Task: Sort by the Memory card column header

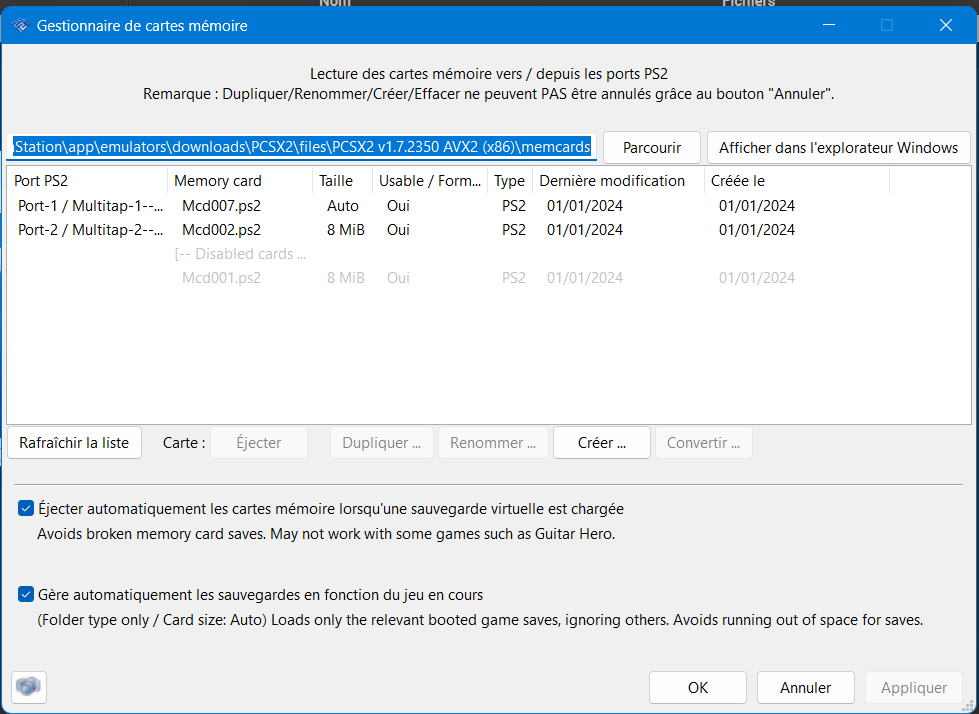Action: pyautogui.click(x=238, y=181)
